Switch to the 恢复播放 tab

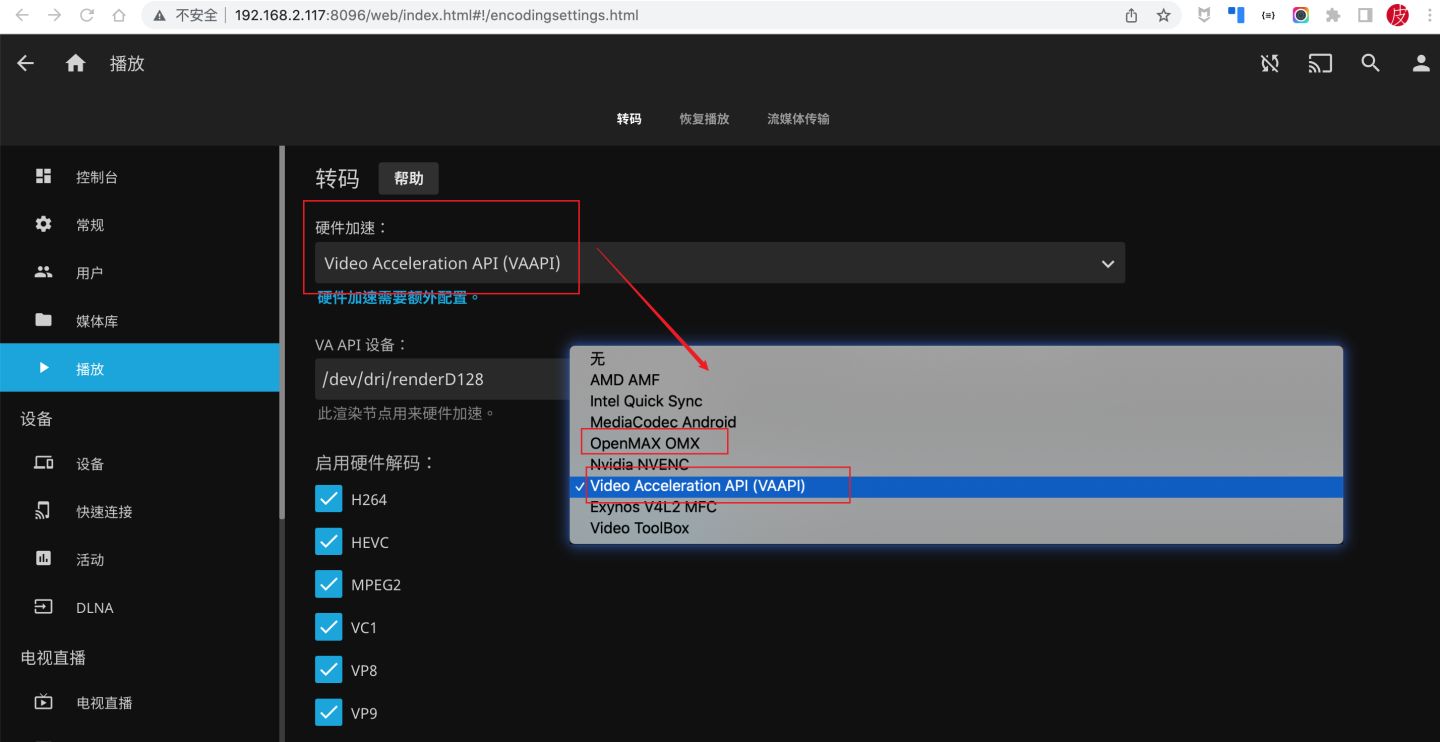click(x=703, y=118)
